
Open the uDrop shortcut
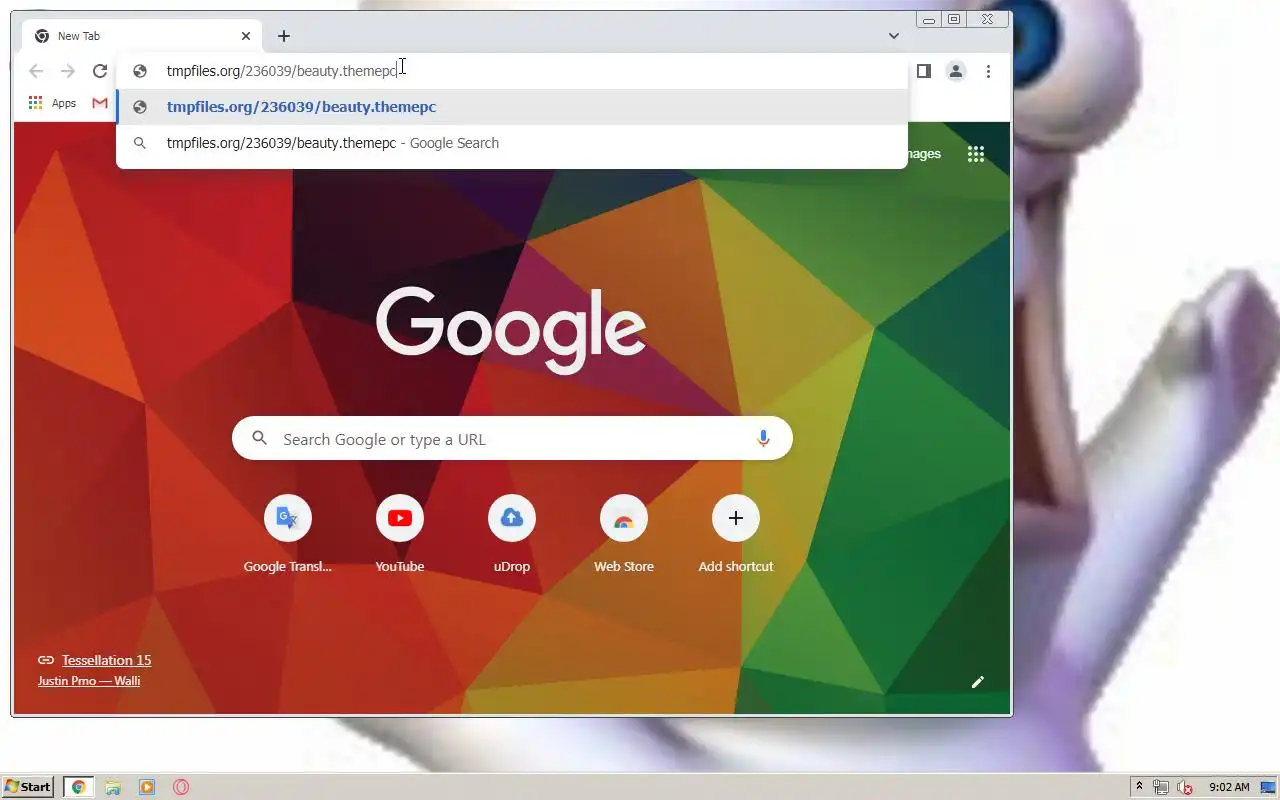(512, 535)
